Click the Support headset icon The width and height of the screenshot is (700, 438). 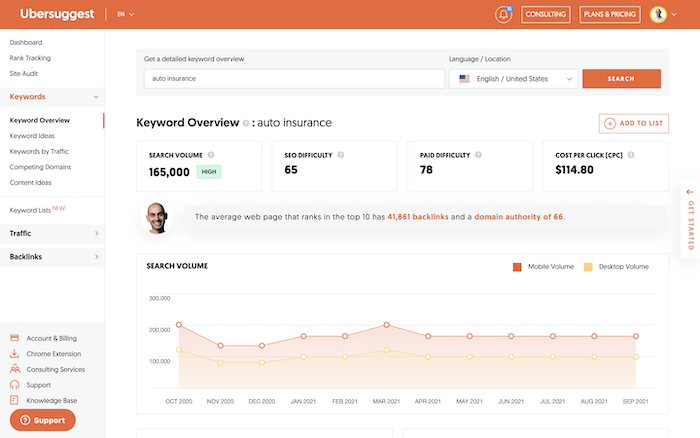[x=14, y=385]
